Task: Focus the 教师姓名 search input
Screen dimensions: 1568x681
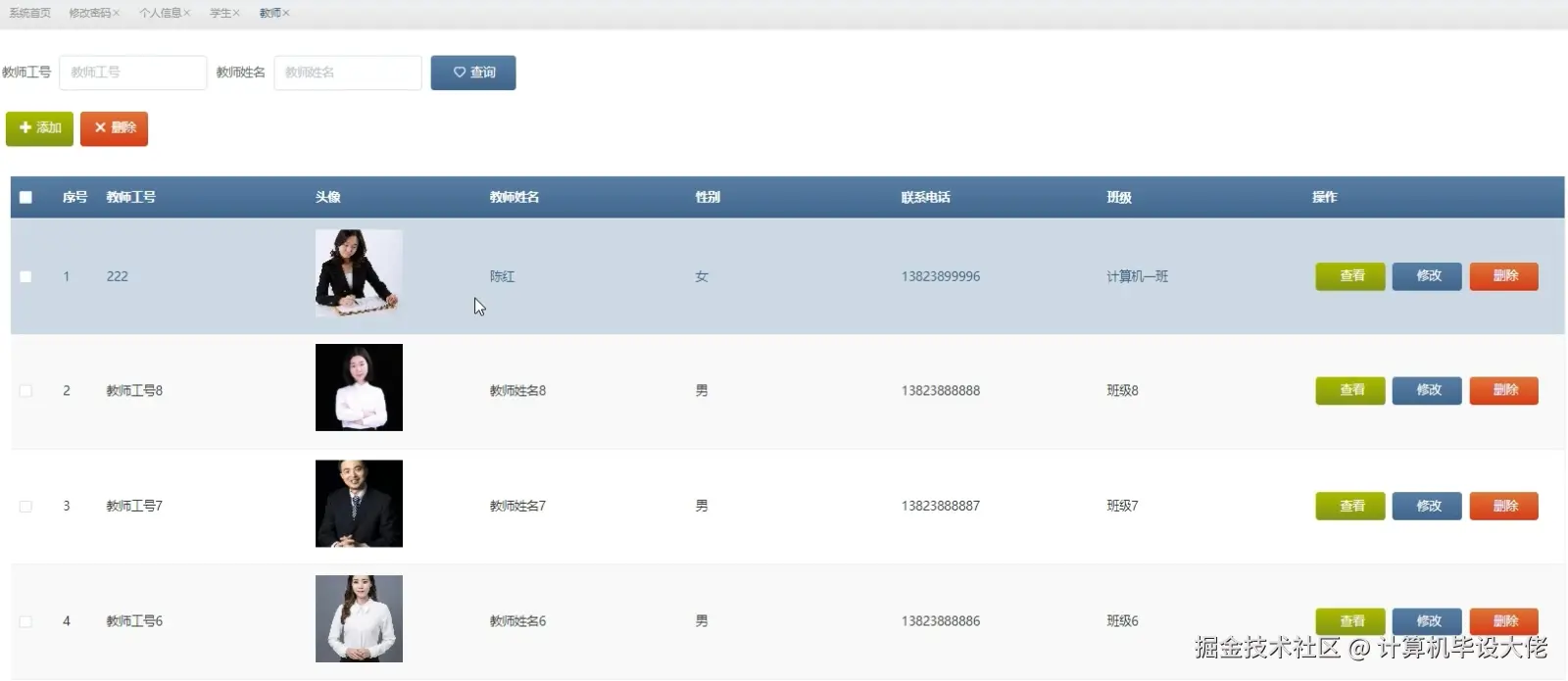Action: [x=348, y=73]
